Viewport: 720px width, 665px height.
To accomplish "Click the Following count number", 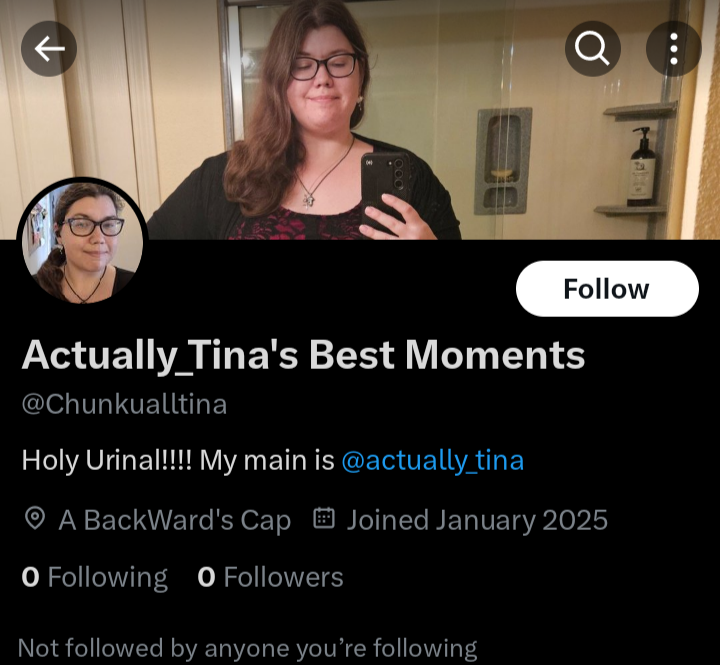I will click(30, 577).
